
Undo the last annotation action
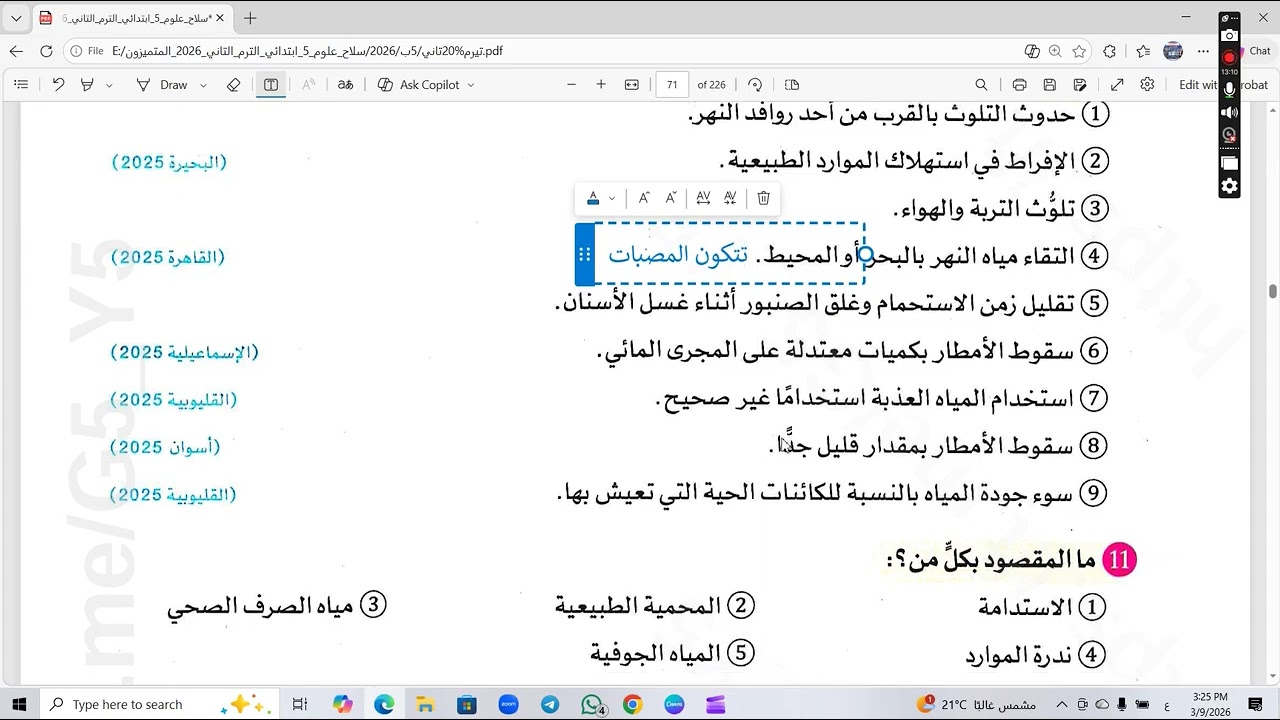coord(58,85)
